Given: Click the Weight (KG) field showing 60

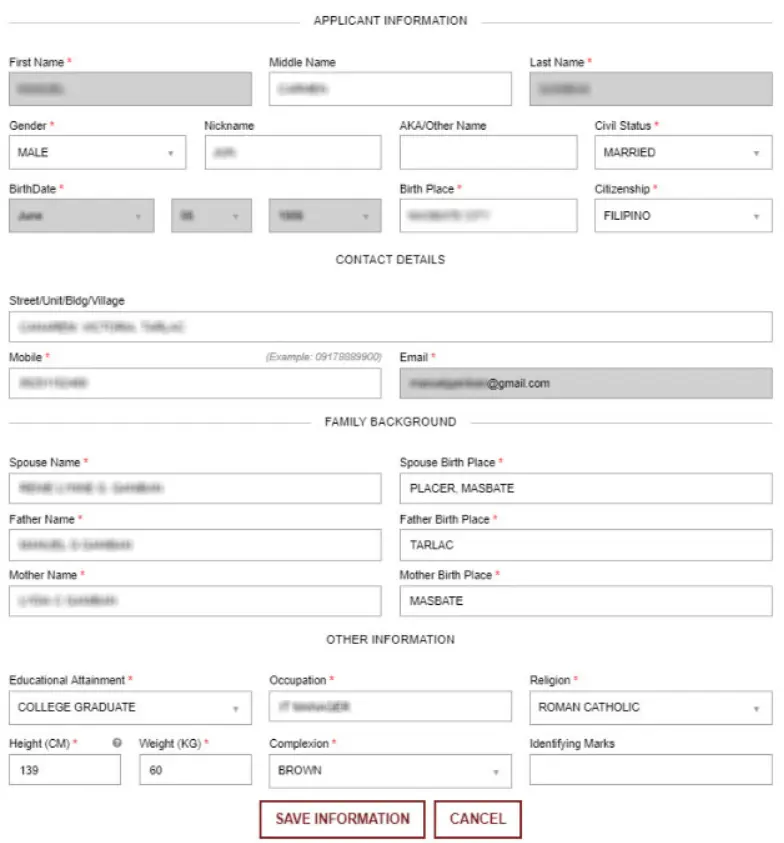Looking at the screenshot, I should coord(195,770).
